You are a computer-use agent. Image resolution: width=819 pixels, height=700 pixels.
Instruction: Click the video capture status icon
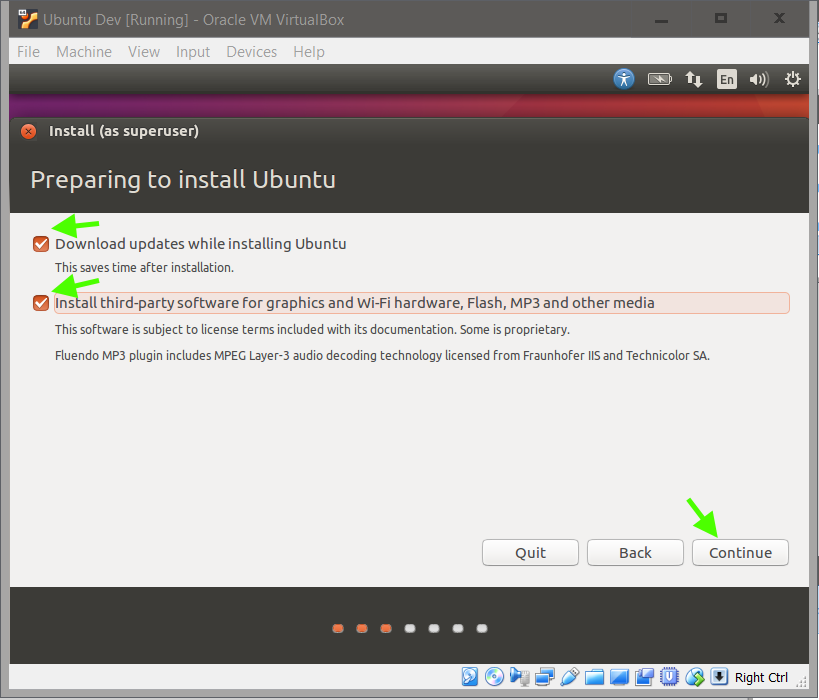tap(644, 677)
